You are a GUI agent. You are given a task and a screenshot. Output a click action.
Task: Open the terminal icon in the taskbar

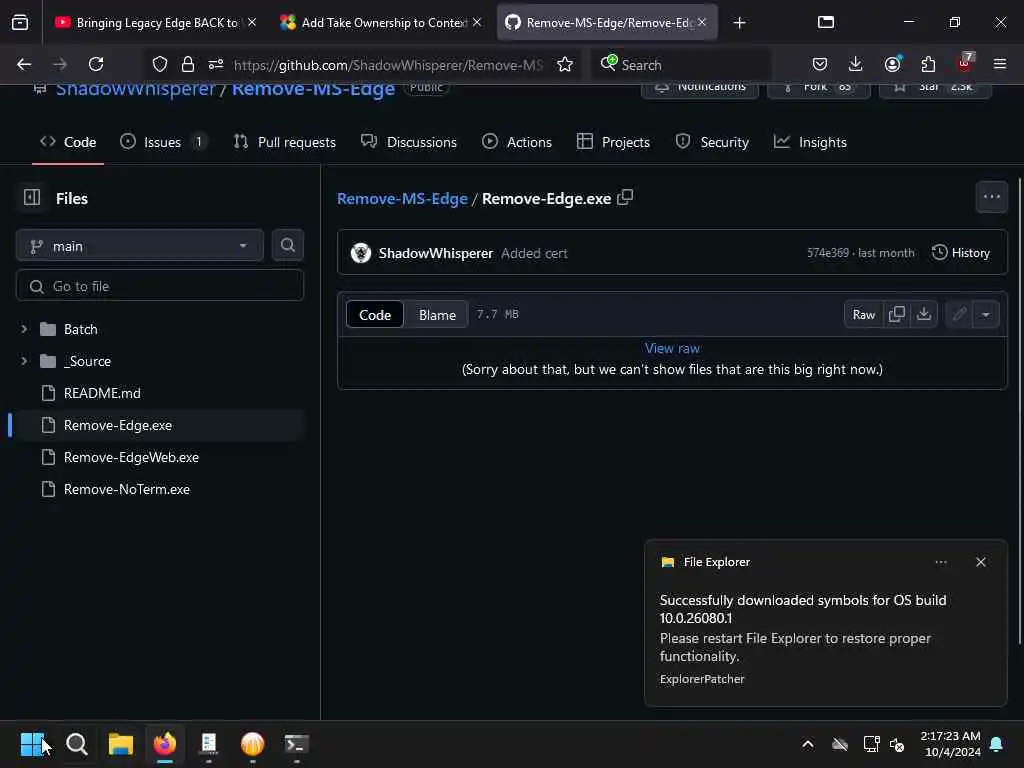[296, 744]
